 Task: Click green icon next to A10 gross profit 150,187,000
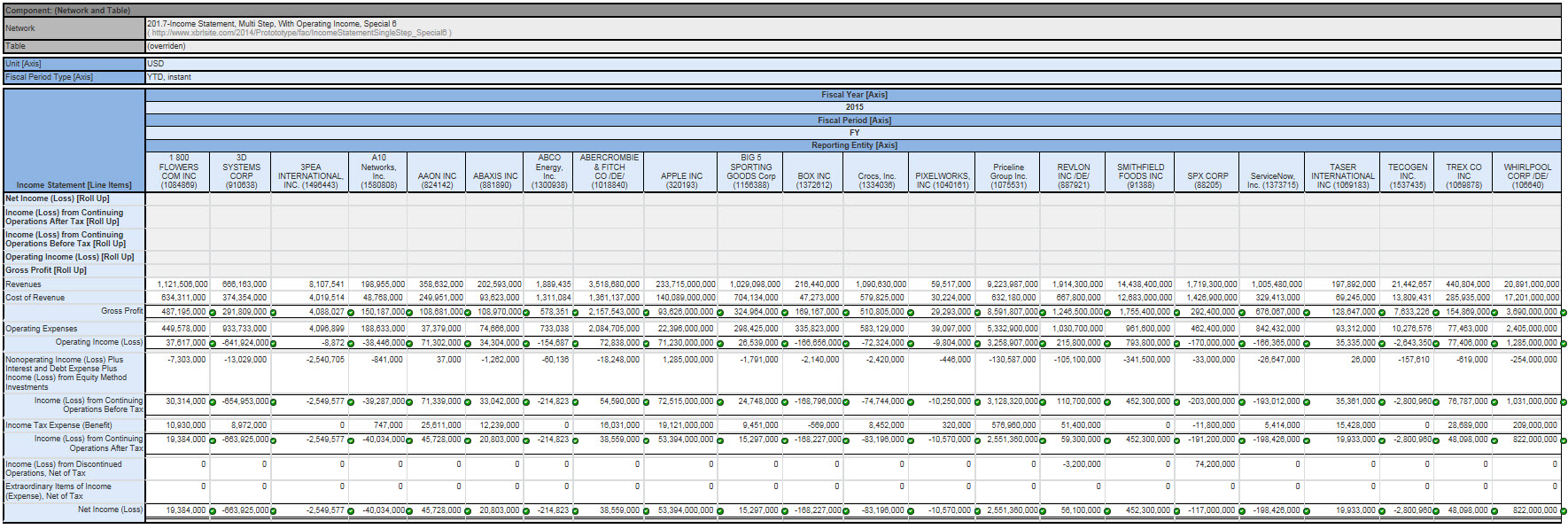(409, 313)
